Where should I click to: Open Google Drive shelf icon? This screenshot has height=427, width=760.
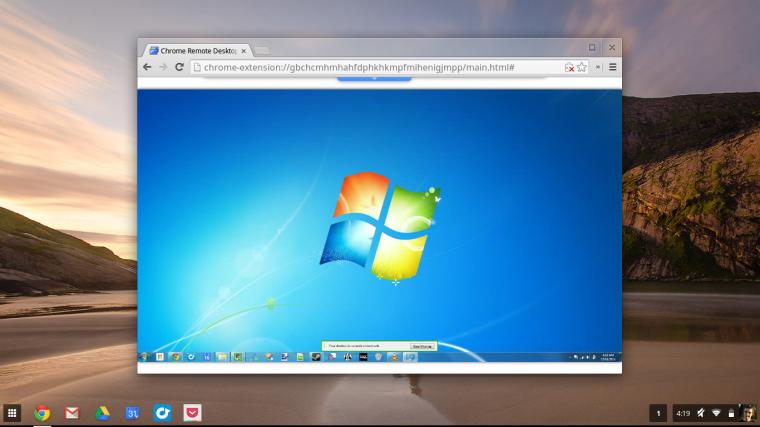(x=102, y=413)
